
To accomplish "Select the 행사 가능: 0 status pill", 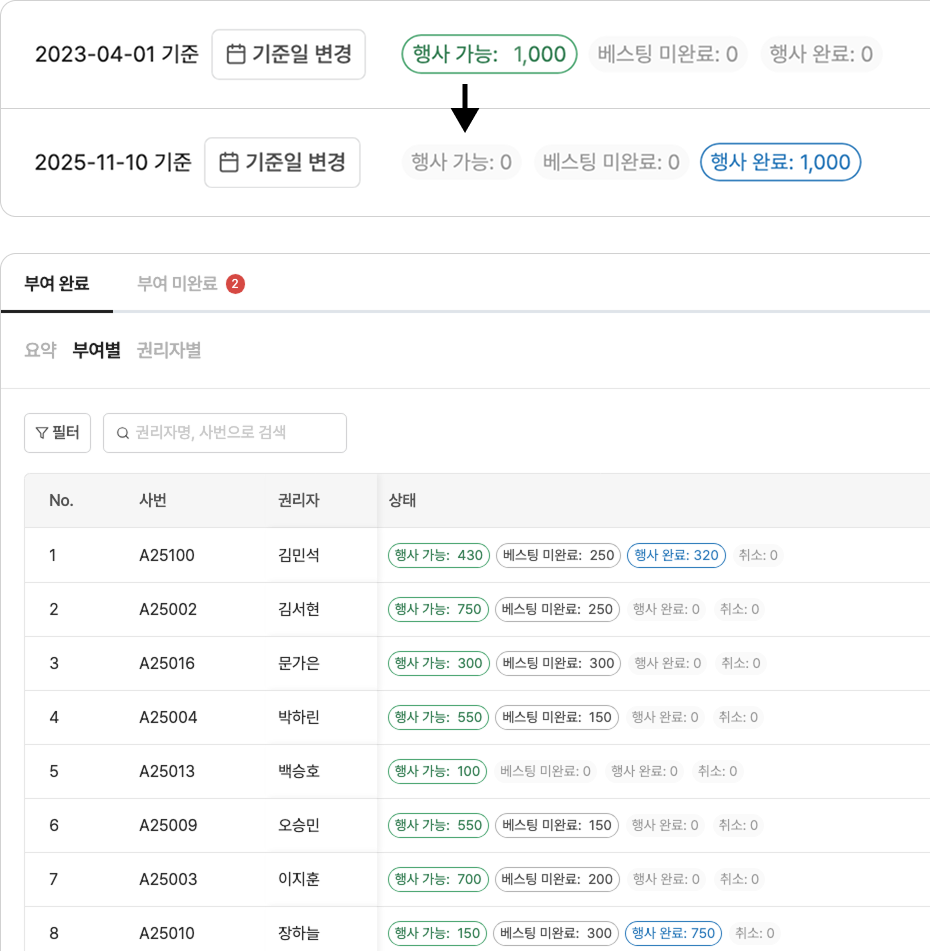I will (462, 163).
